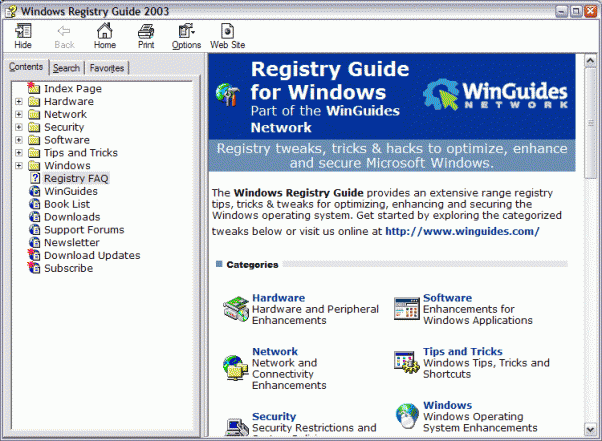Open the Software category link

point(447,298)
